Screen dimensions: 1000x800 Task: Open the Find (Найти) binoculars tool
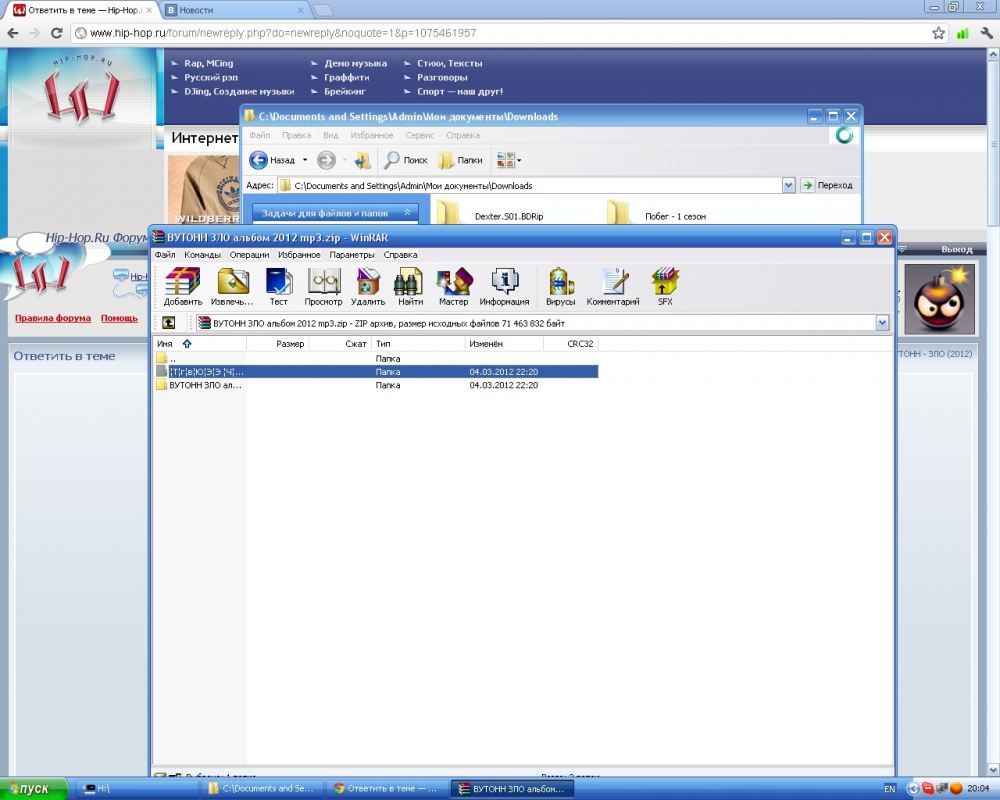(410, 286)
